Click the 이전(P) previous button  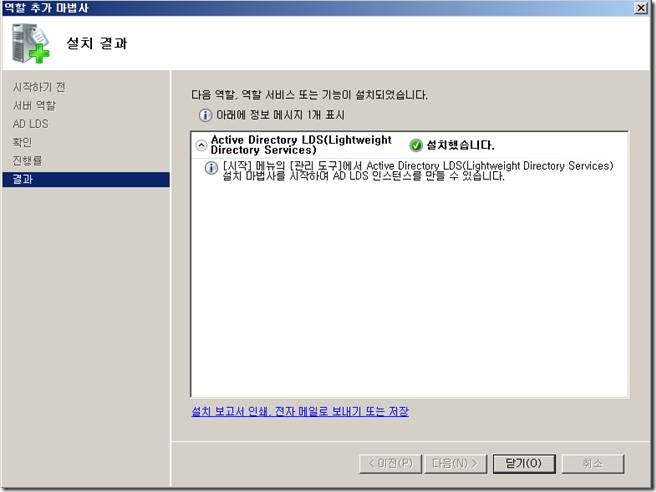tap(390, 464)
